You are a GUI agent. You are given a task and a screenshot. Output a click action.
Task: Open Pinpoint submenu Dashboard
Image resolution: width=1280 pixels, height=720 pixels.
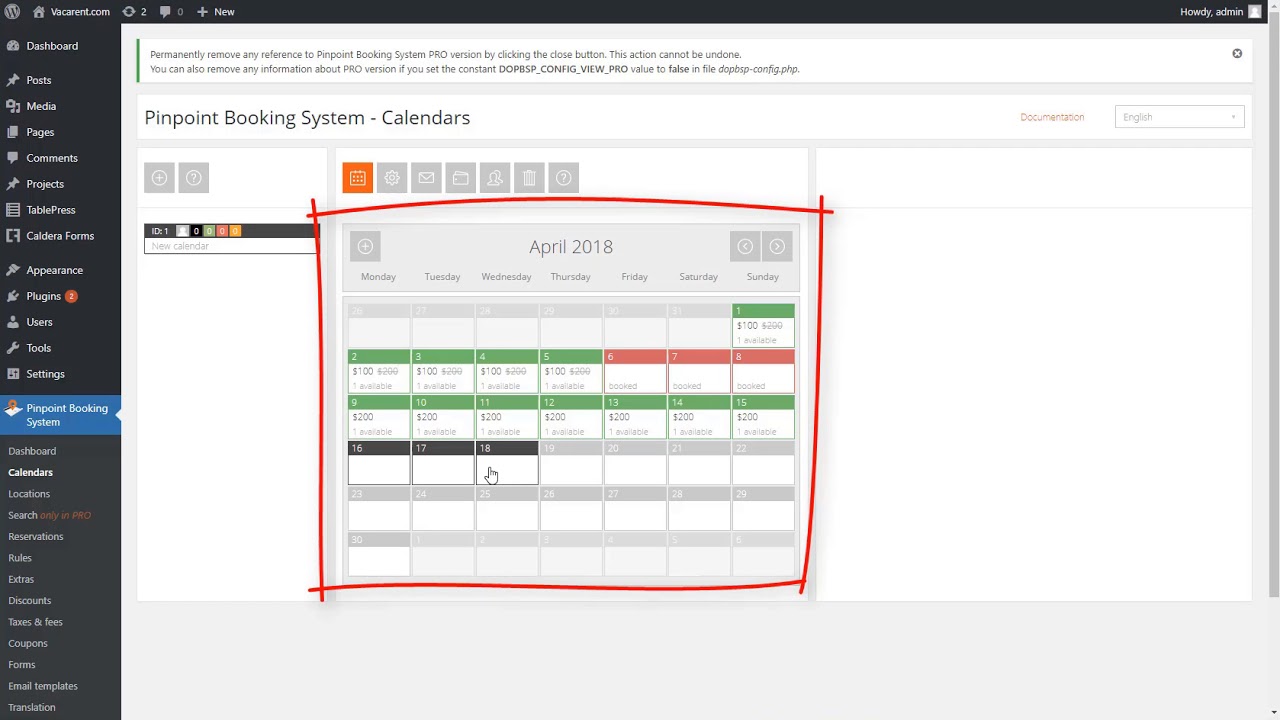(32, 451)
